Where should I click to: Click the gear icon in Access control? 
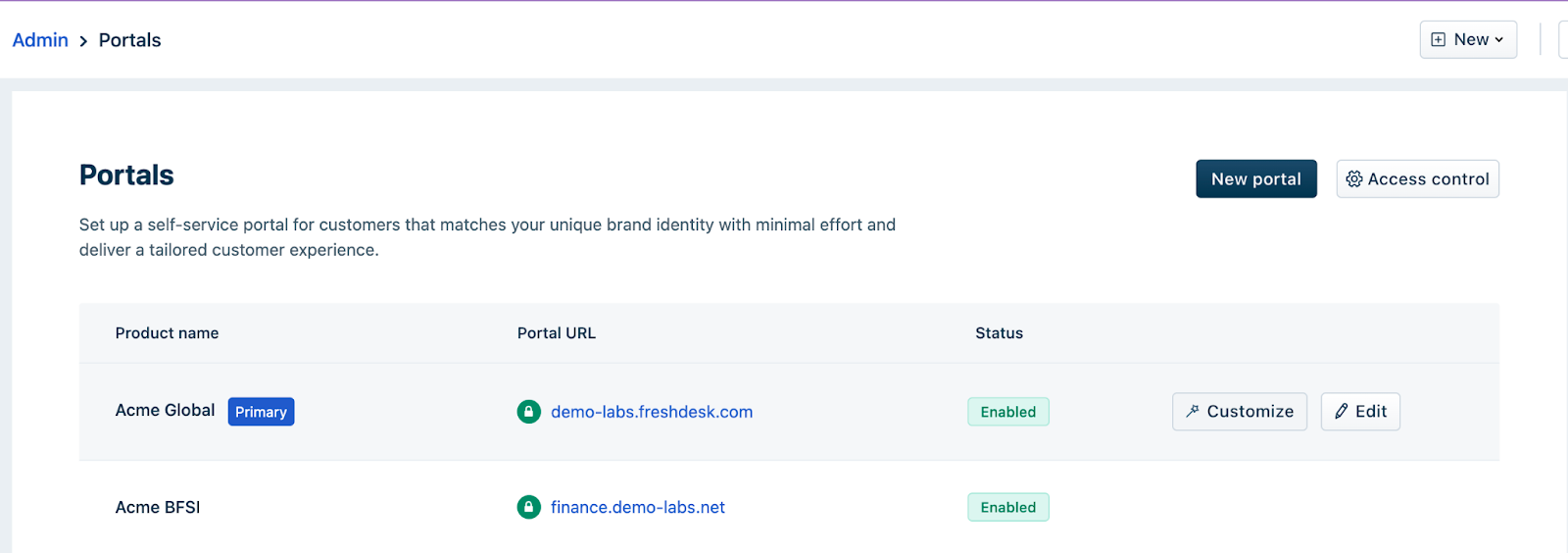[x=1354, y=179]
